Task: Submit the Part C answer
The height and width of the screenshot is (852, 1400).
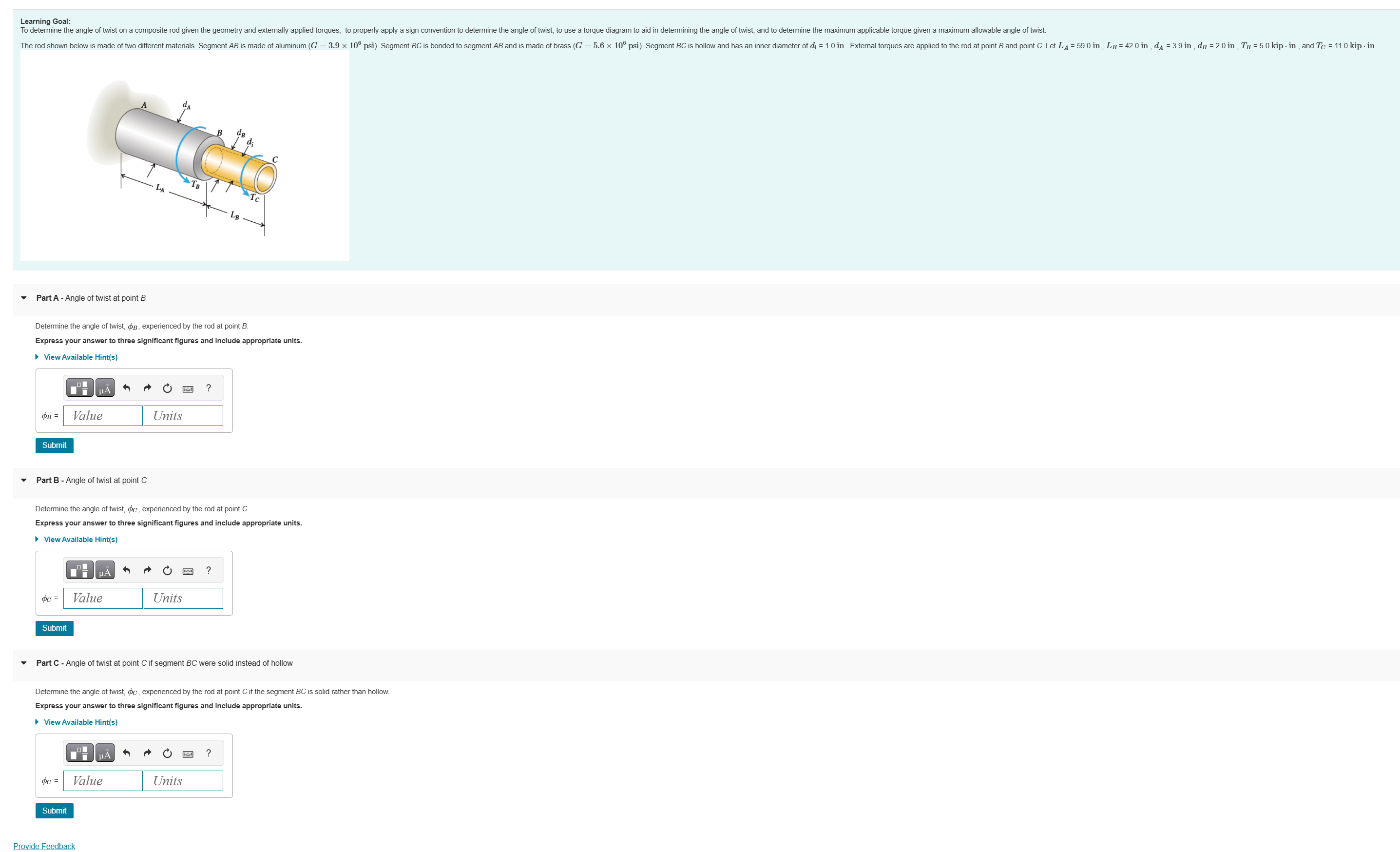Action: [54, 811]
